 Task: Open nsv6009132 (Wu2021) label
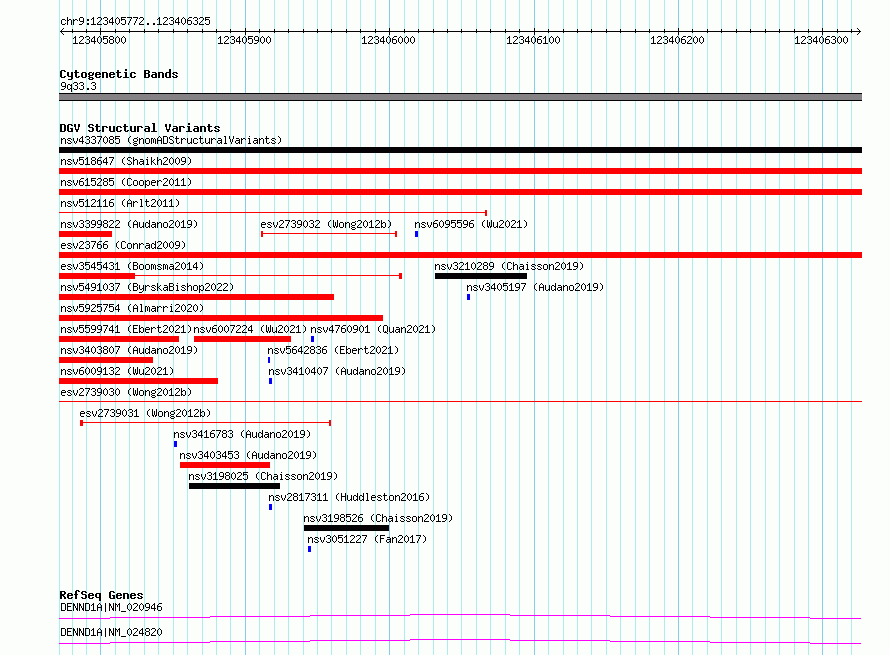click(x=117, y=371)
